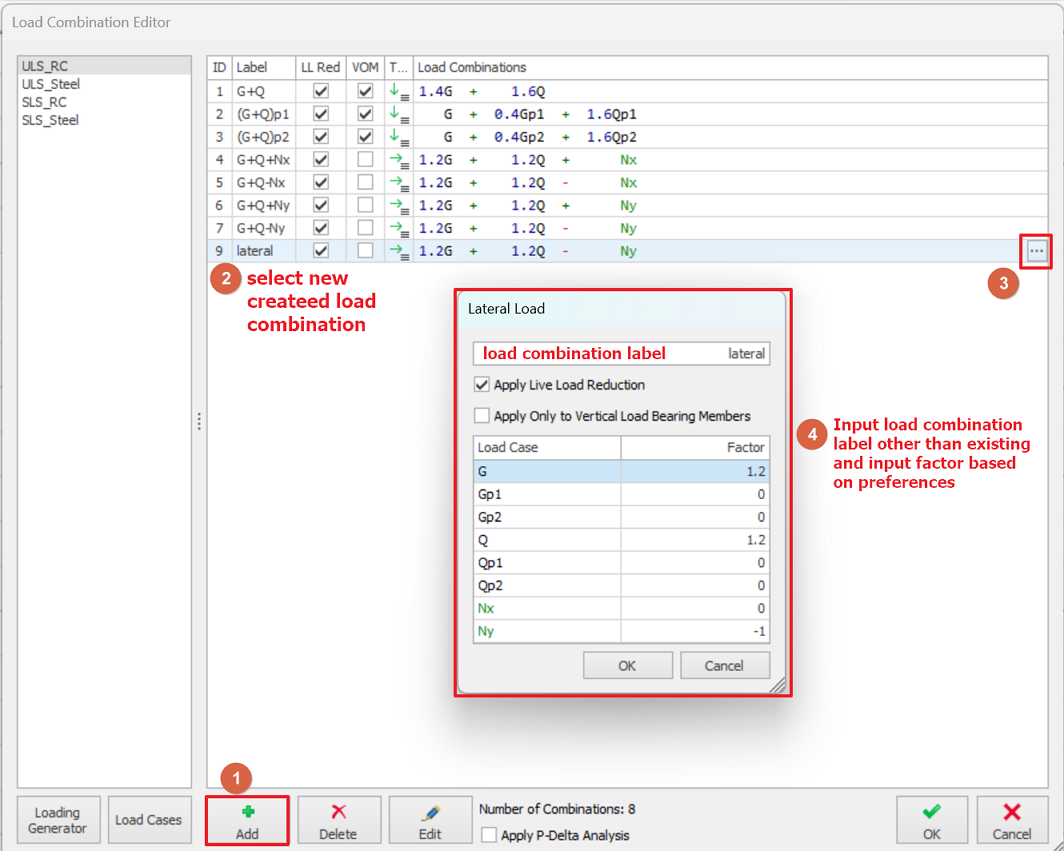Image resolution: width=1064 pixels, height=851 pixels.
Task: Click the pencil Edit button
Action: point(430,821)
